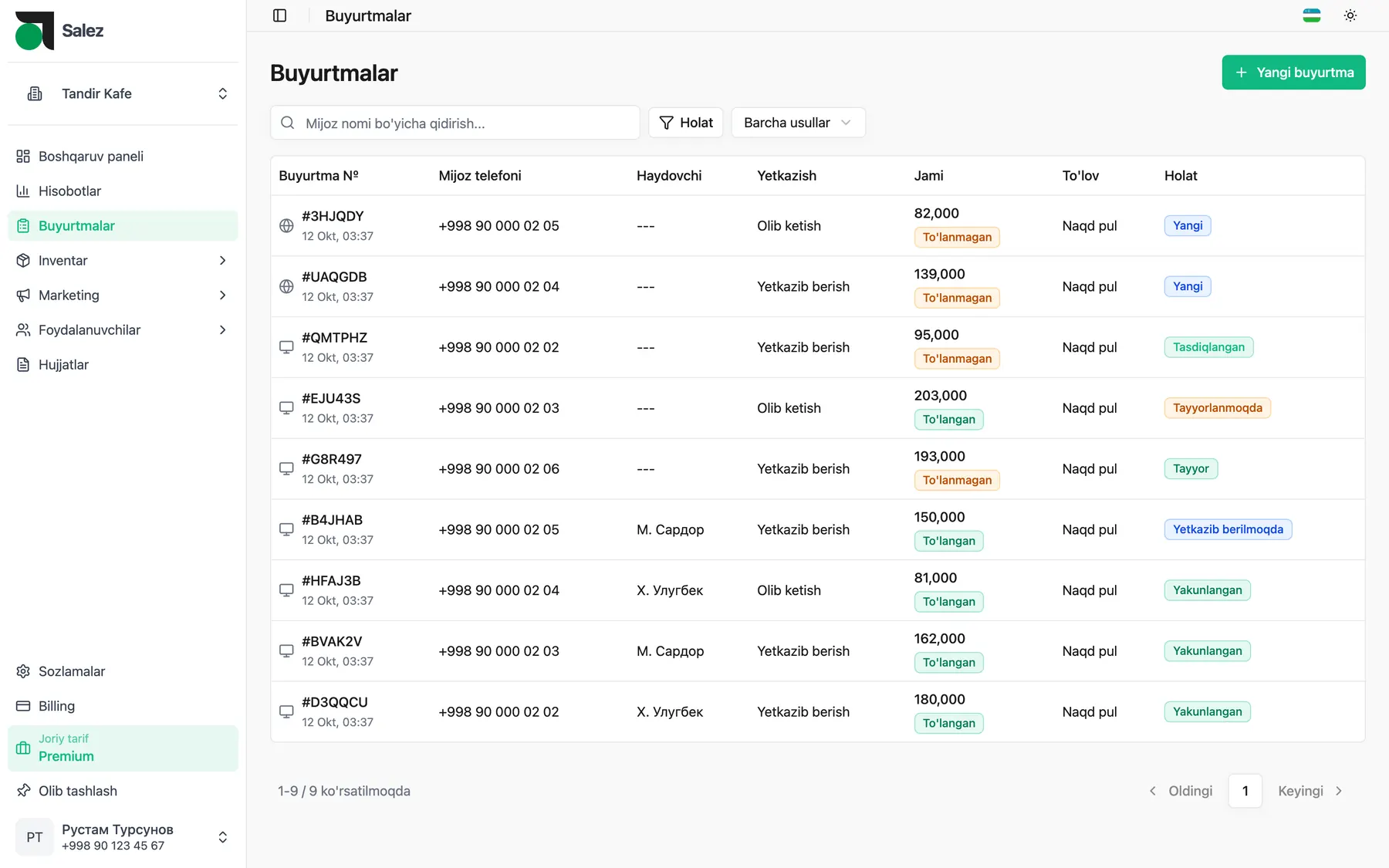
Task: Open the Joriy tarif Premium card
Action: (x=123, y=748)
